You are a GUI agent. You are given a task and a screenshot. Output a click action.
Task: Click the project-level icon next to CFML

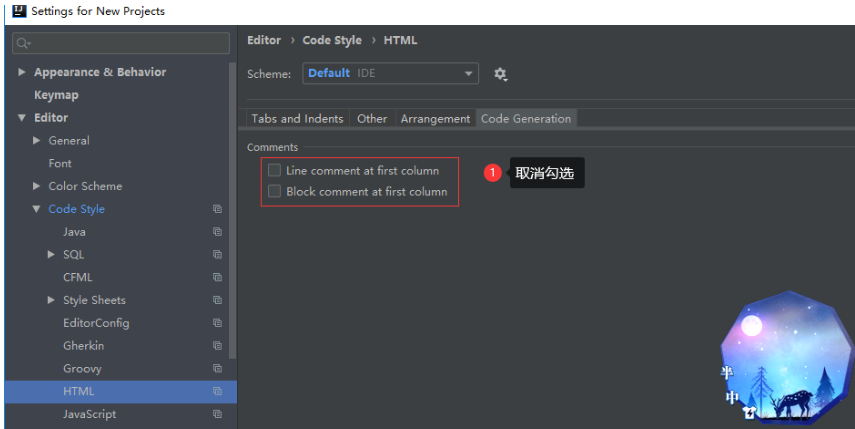point(217,277)
